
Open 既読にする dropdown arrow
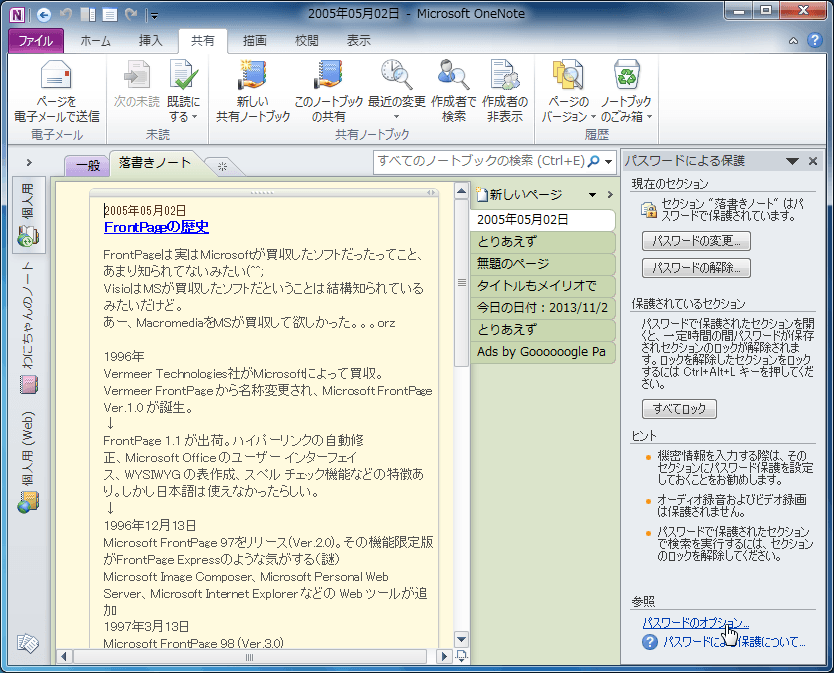click(195, 117)
